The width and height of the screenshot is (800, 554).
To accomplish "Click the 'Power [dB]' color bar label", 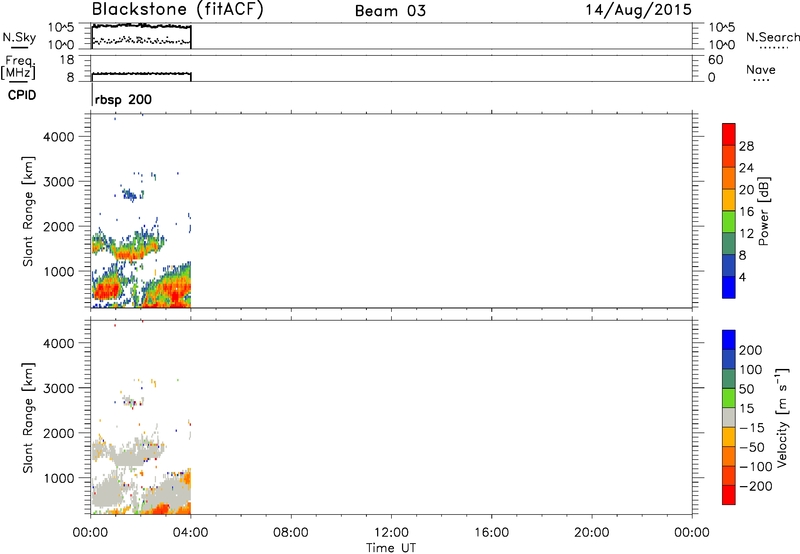I will click(x=763, y=211).
